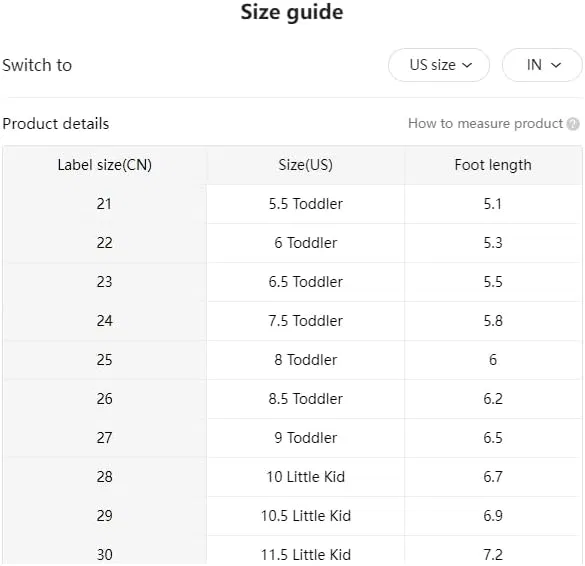
Task: Open the US size dropdown
Action: 439,65
